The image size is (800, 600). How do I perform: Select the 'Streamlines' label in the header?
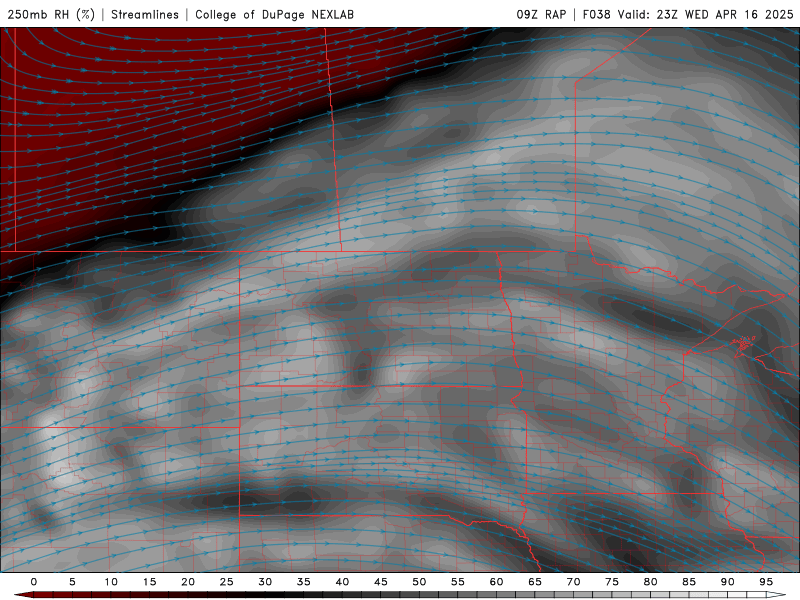(x=145, y=14)
